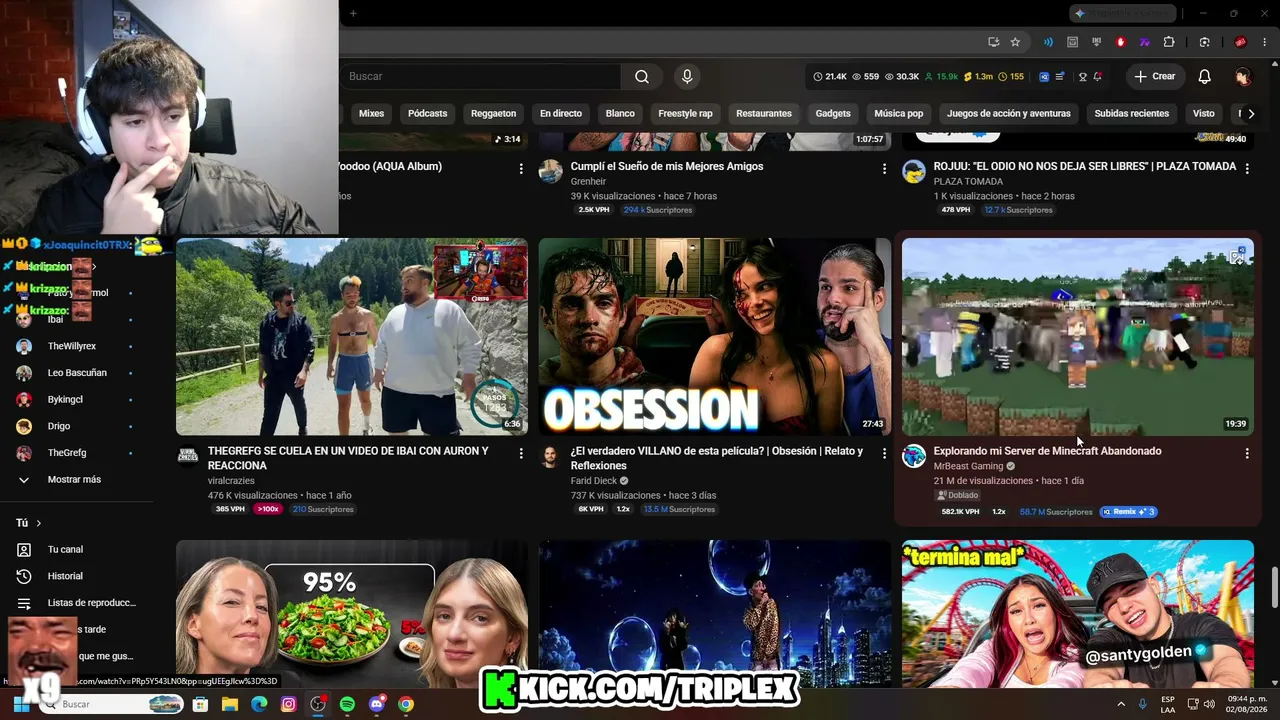Image resolution: width=1280 pixels, height=720 pixels.
Task: Open Microsoft Edge from the taskbar
Action: pyautogui.click(x=259, y=704)
